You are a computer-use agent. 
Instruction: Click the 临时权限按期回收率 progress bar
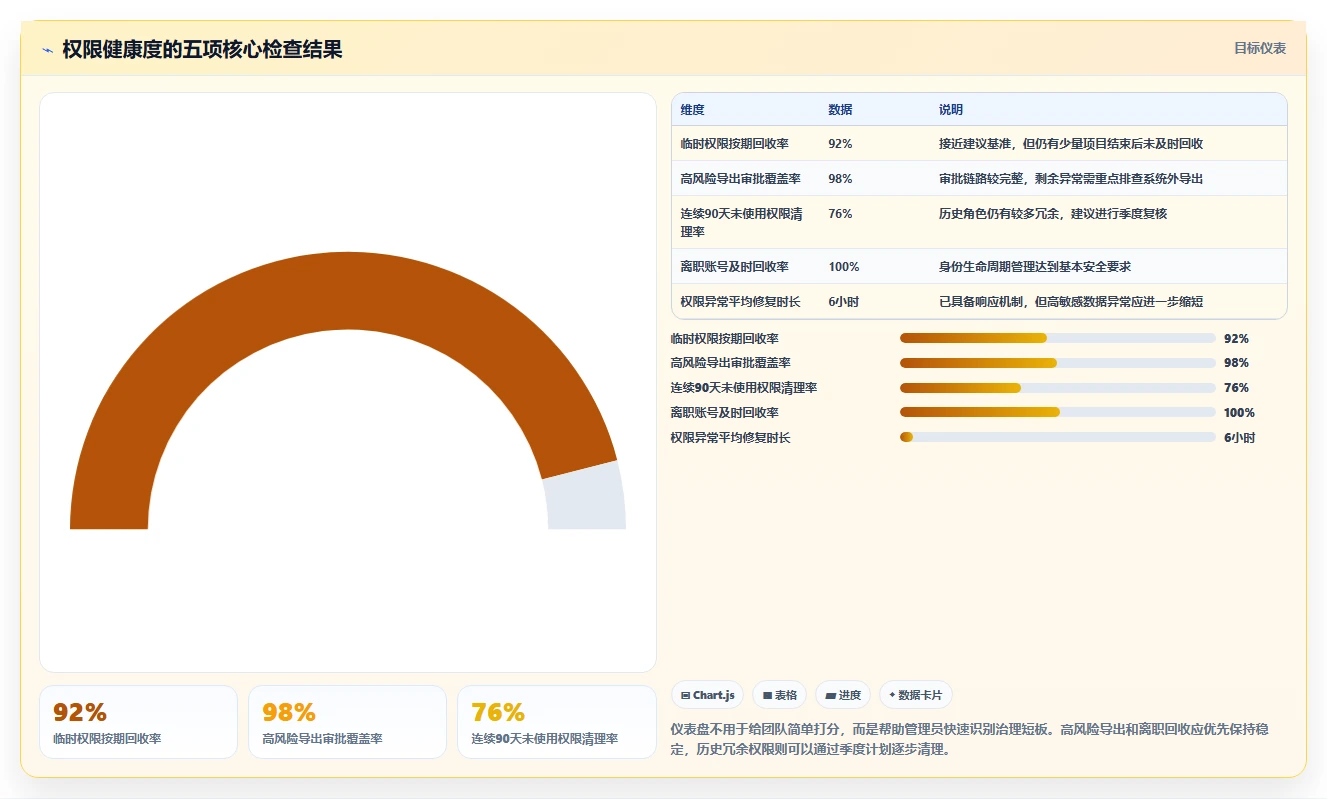(1058, 338)
